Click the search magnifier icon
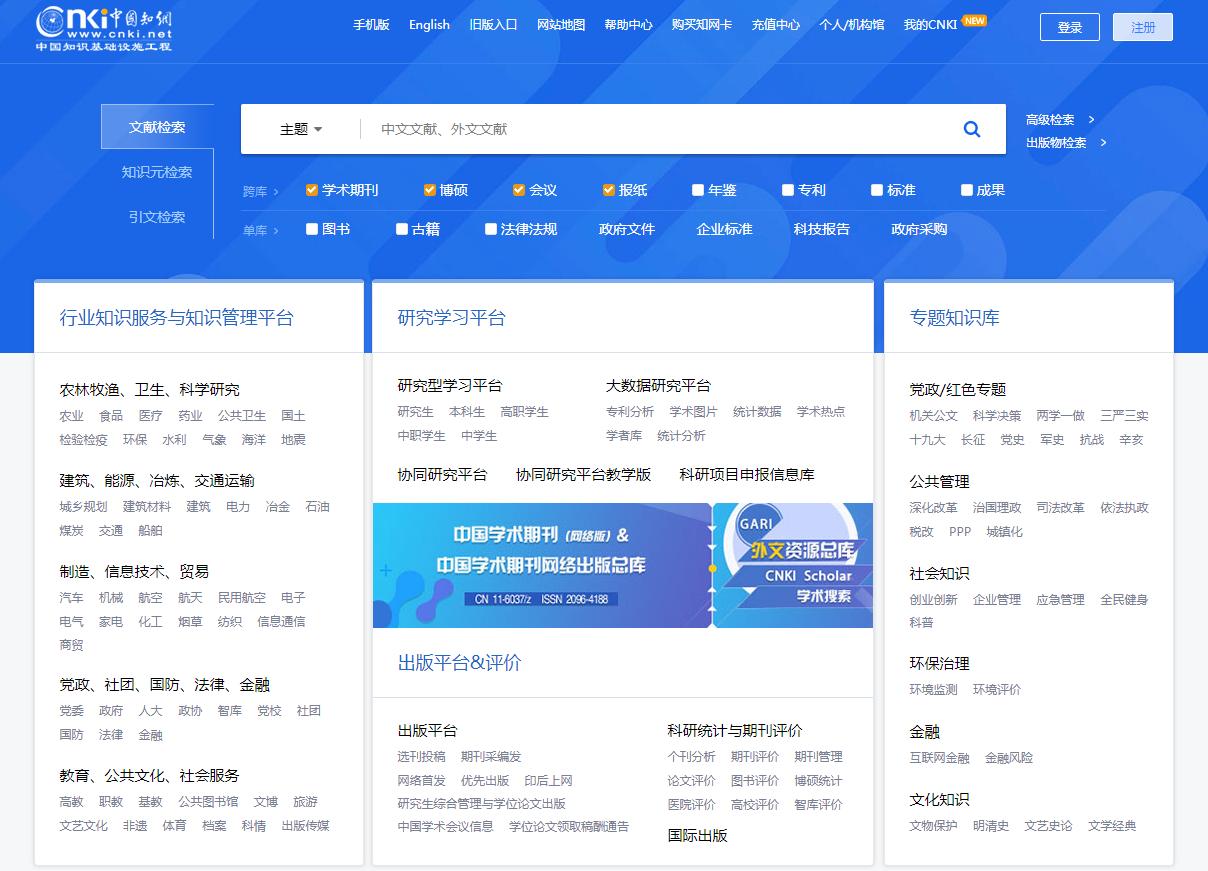Viewport: 1208px width, 871px height. [x=971, y=128]
